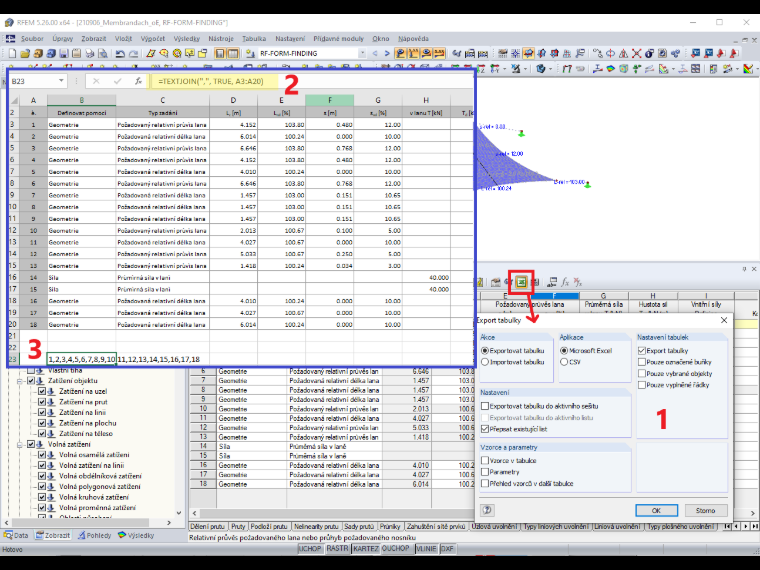Enable Pouze označené buňky checkbox

tap(642, 362)
